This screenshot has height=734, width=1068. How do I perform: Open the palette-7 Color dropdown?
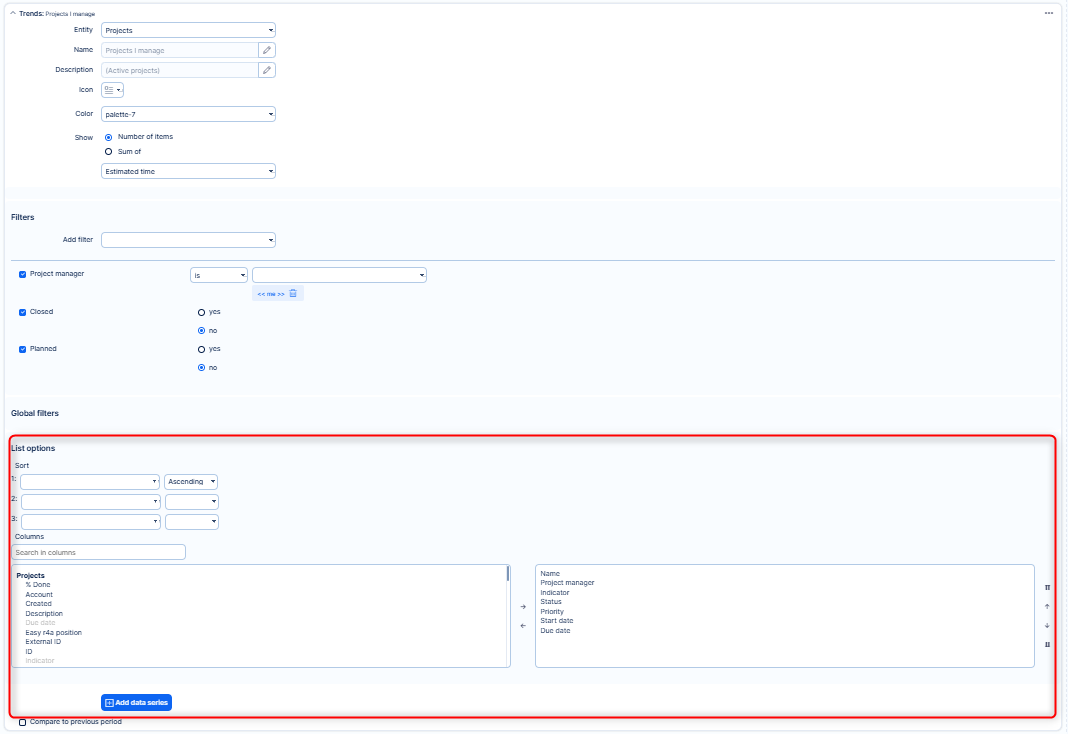(188, 114)
